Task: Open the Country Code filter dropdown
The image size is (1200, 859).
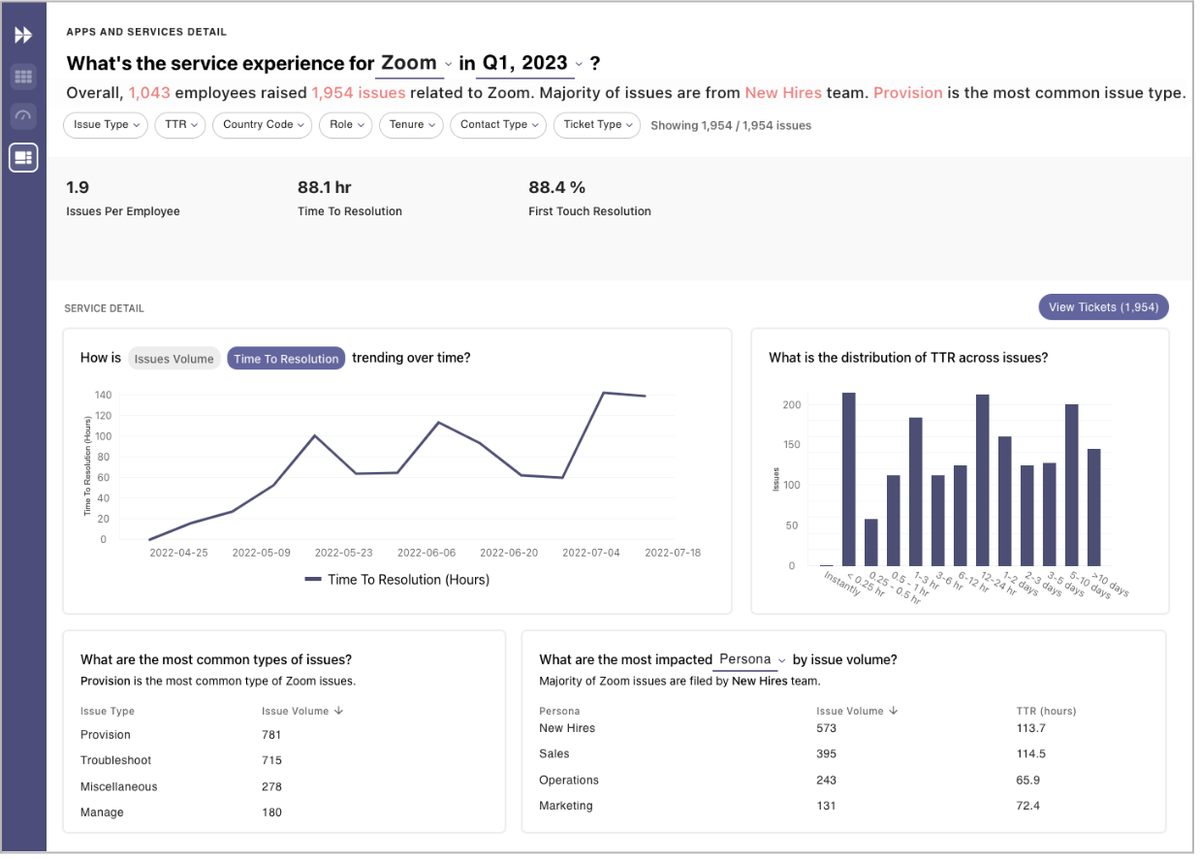Action: [x=262, y=125]
